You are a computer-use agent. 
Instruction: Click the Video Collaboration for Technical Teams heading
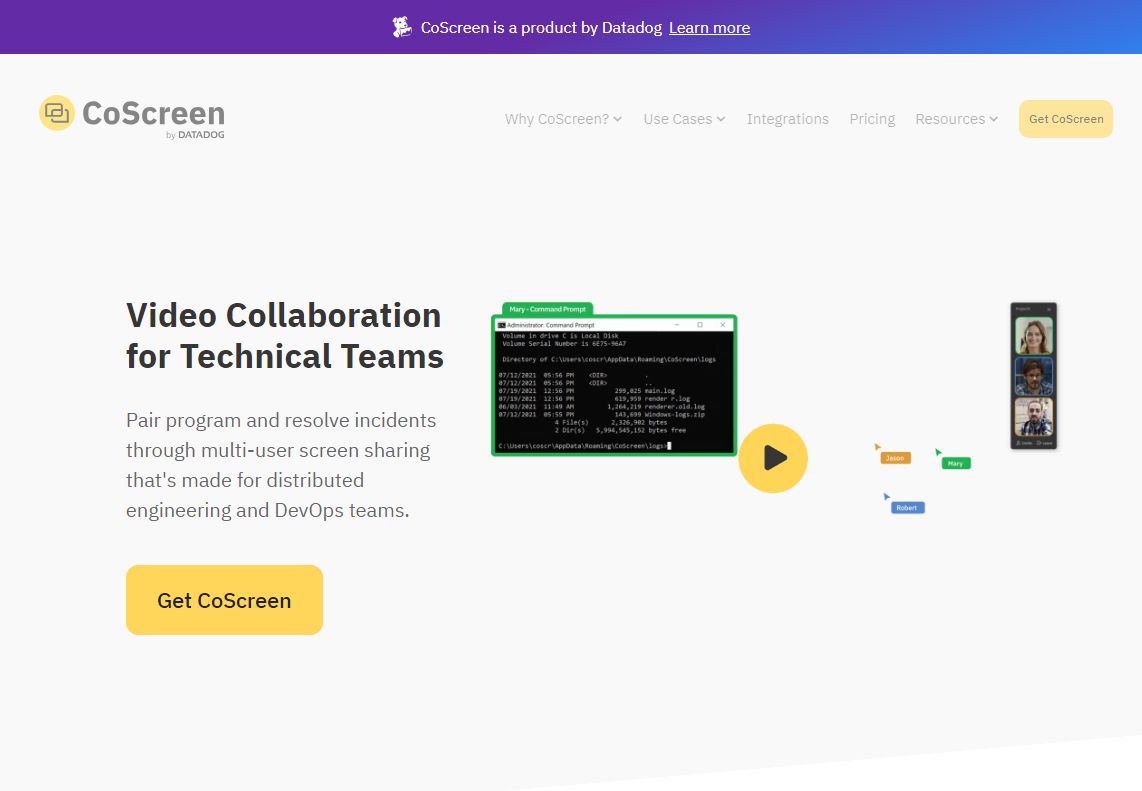[285, 336]
